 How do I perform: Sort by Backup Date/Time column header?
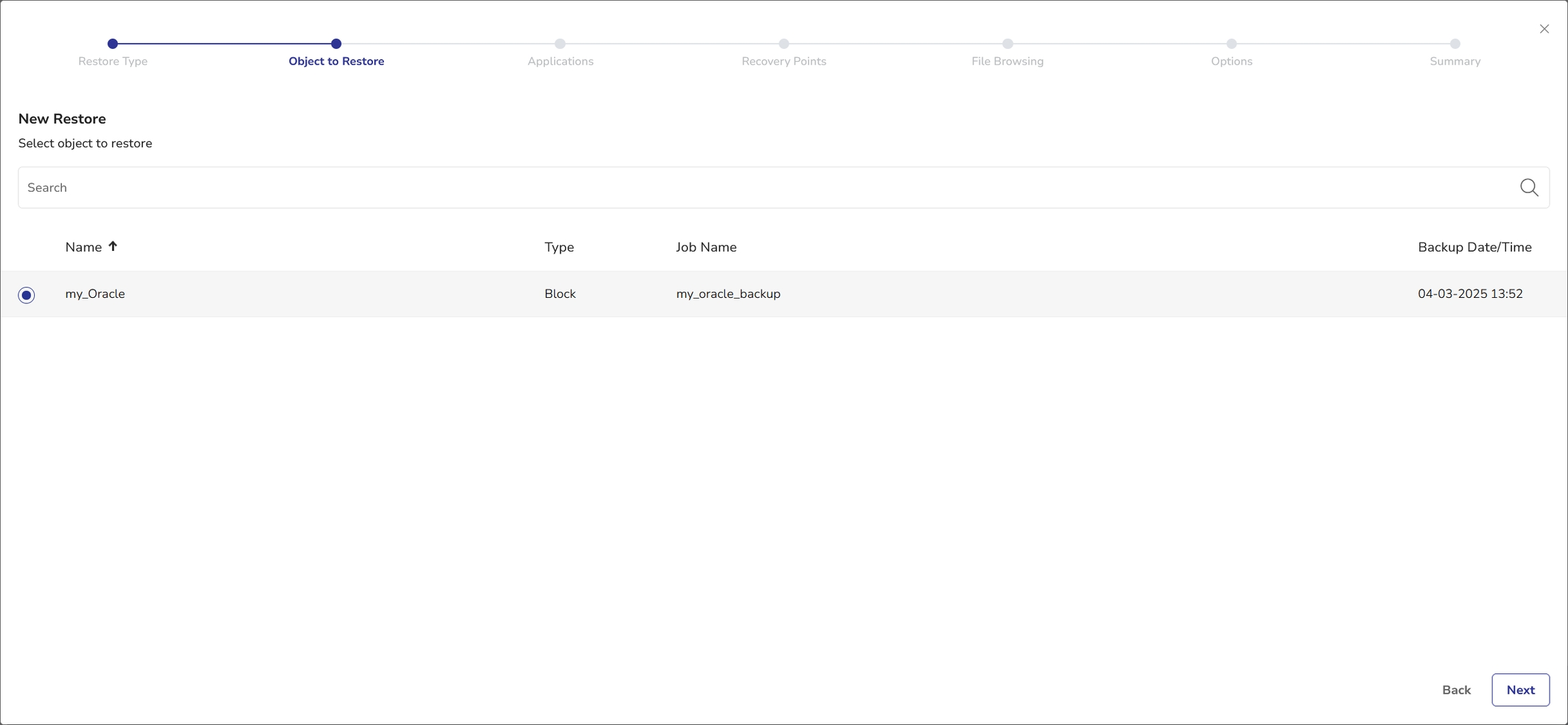1474,247
